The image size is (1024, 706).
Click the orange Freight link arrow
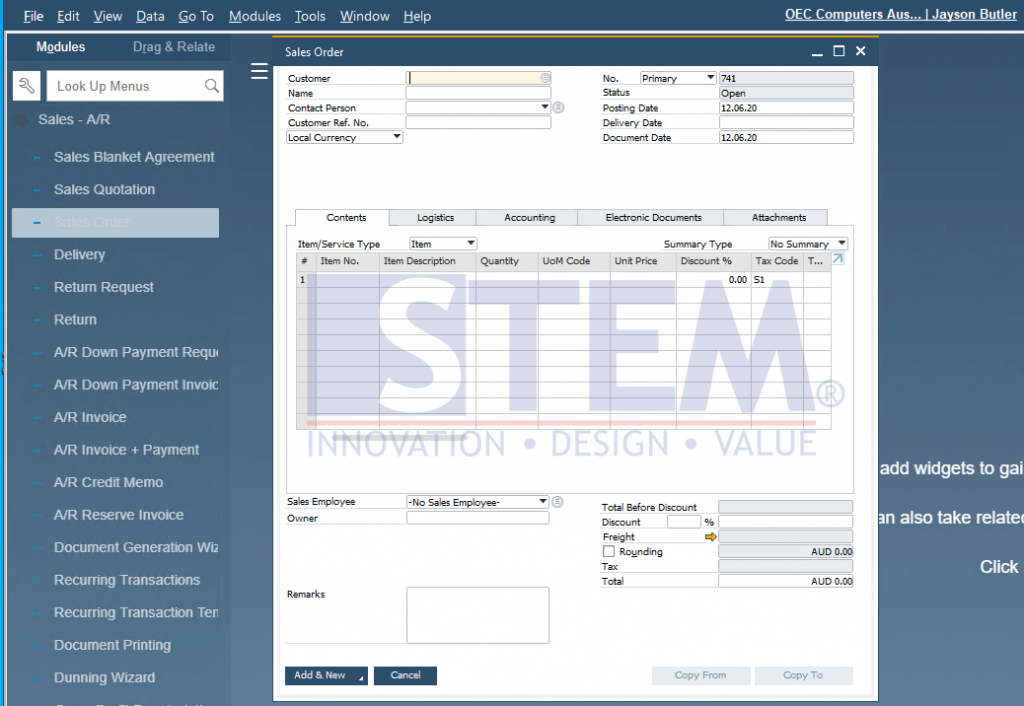pyautogui.click(x=711, y=537)
